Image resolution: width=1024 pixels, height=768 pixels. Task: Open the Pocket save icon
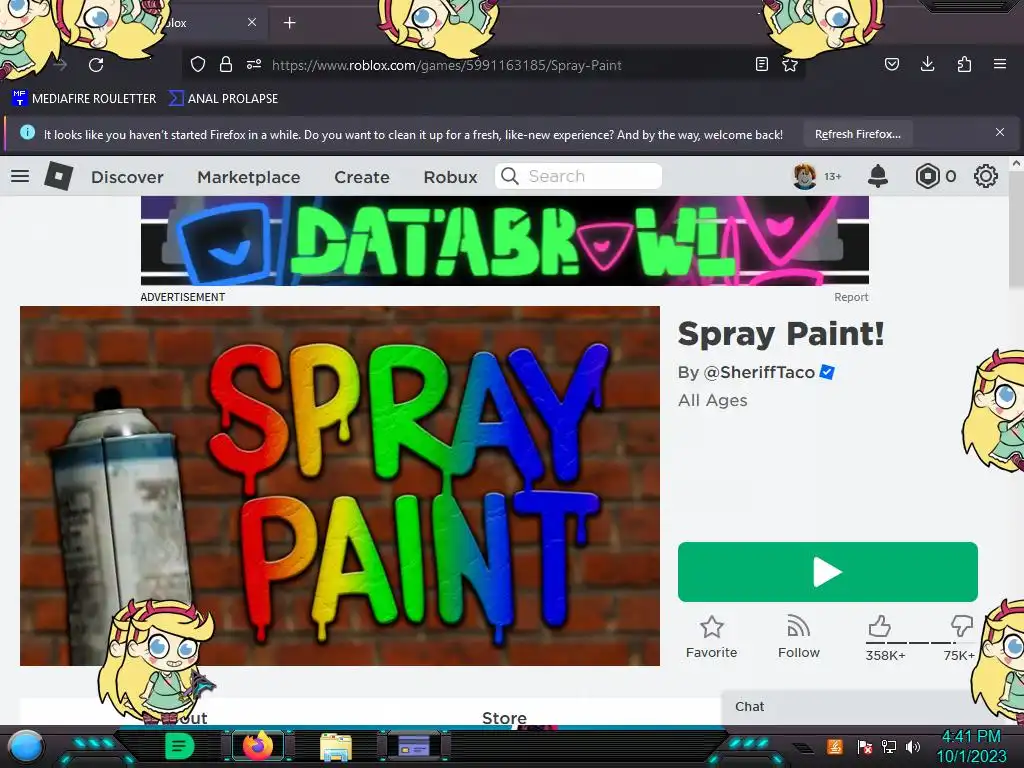tap(891, 64)
